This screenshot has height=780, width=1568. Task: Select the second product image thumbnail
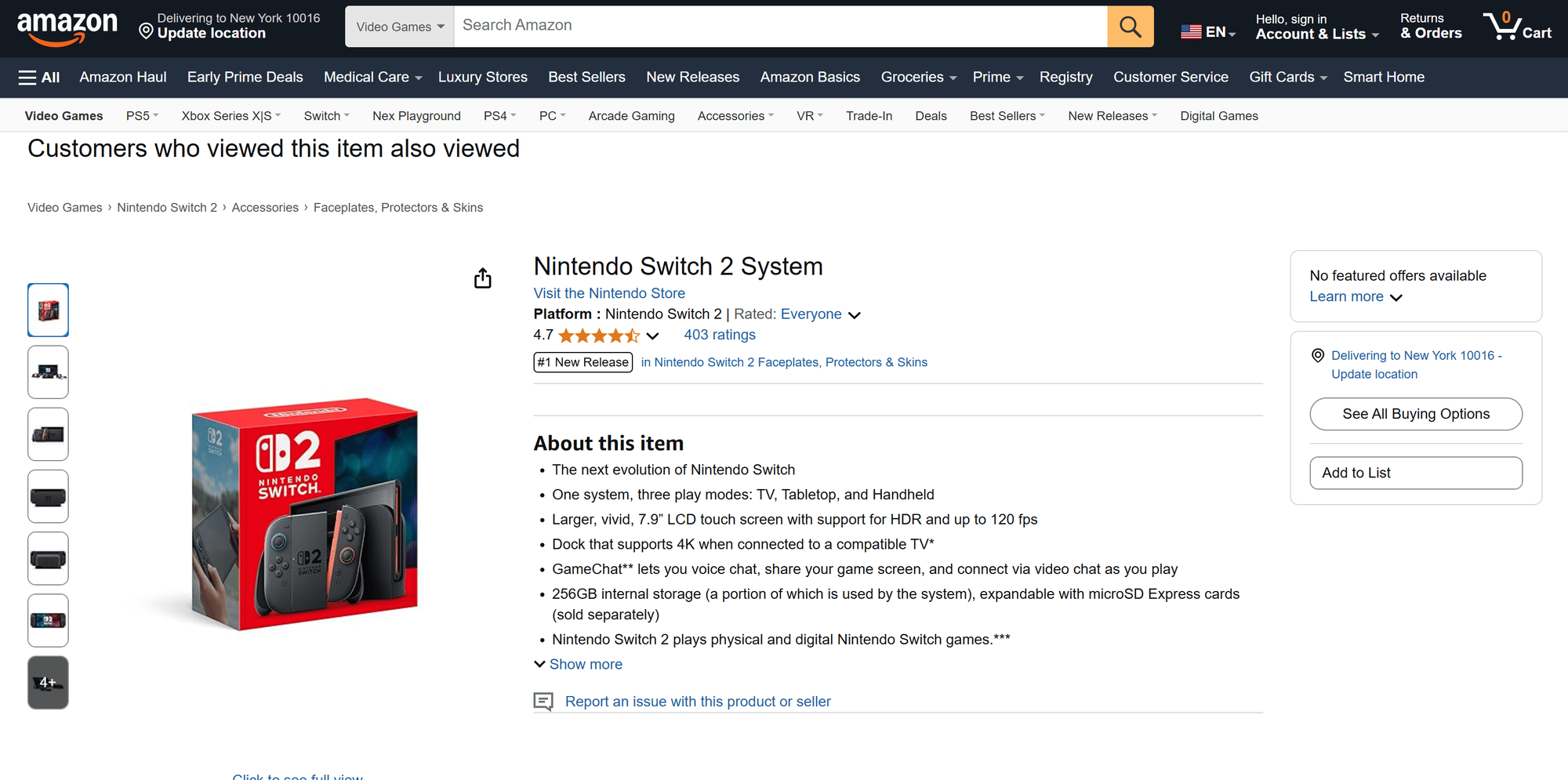click(48, 372)
